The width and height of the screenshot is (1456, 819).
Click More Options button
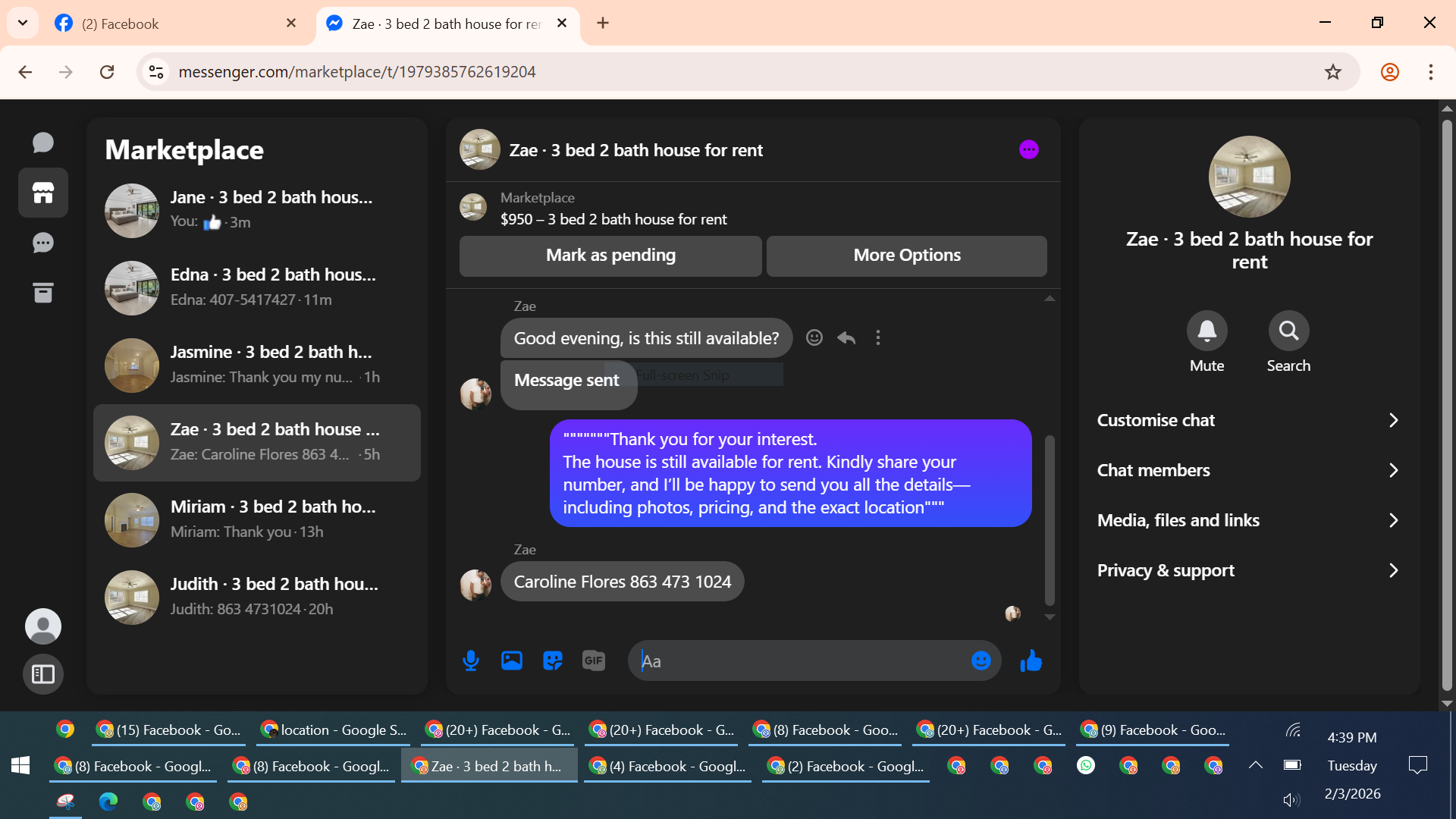click(906, 256)
